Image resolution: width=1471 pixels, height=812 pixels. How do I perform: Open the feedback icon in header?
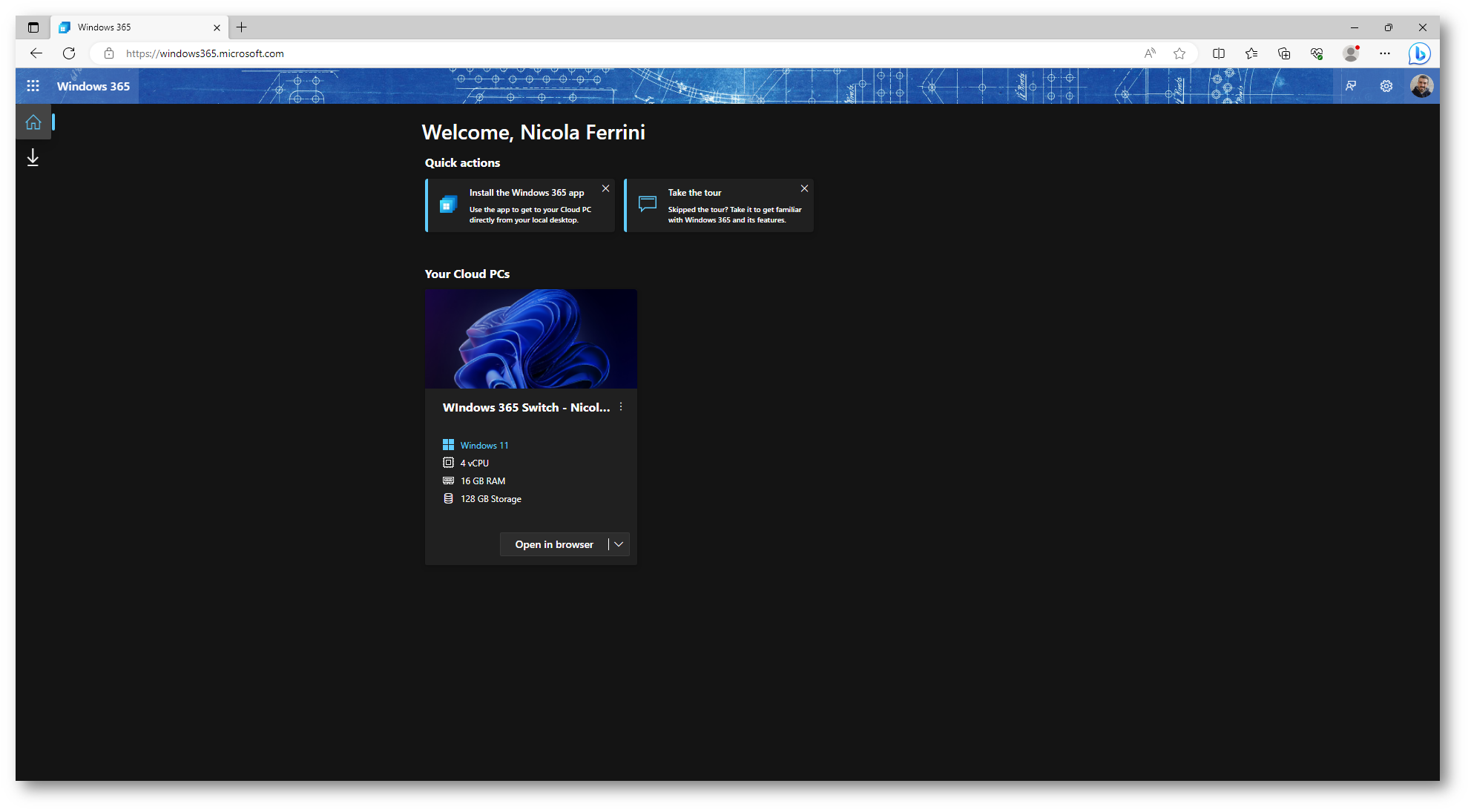click(1351, 86)
